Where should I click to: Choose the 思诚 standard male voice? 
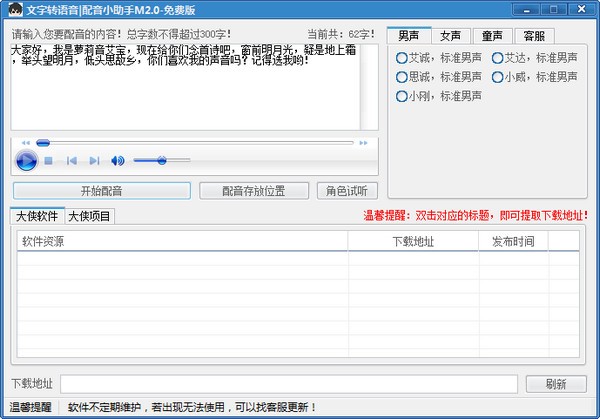[402, 77]
